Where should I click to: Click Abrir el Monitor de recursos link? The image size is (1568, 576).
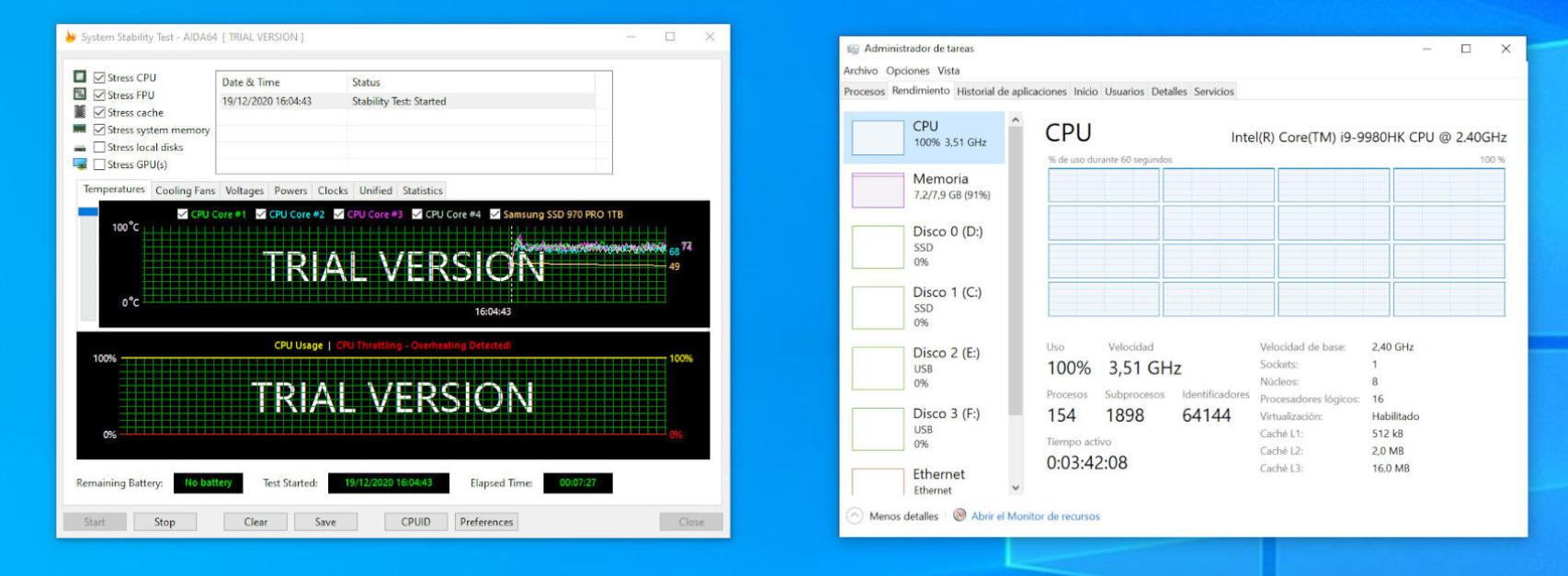[x=1035, y=516]
